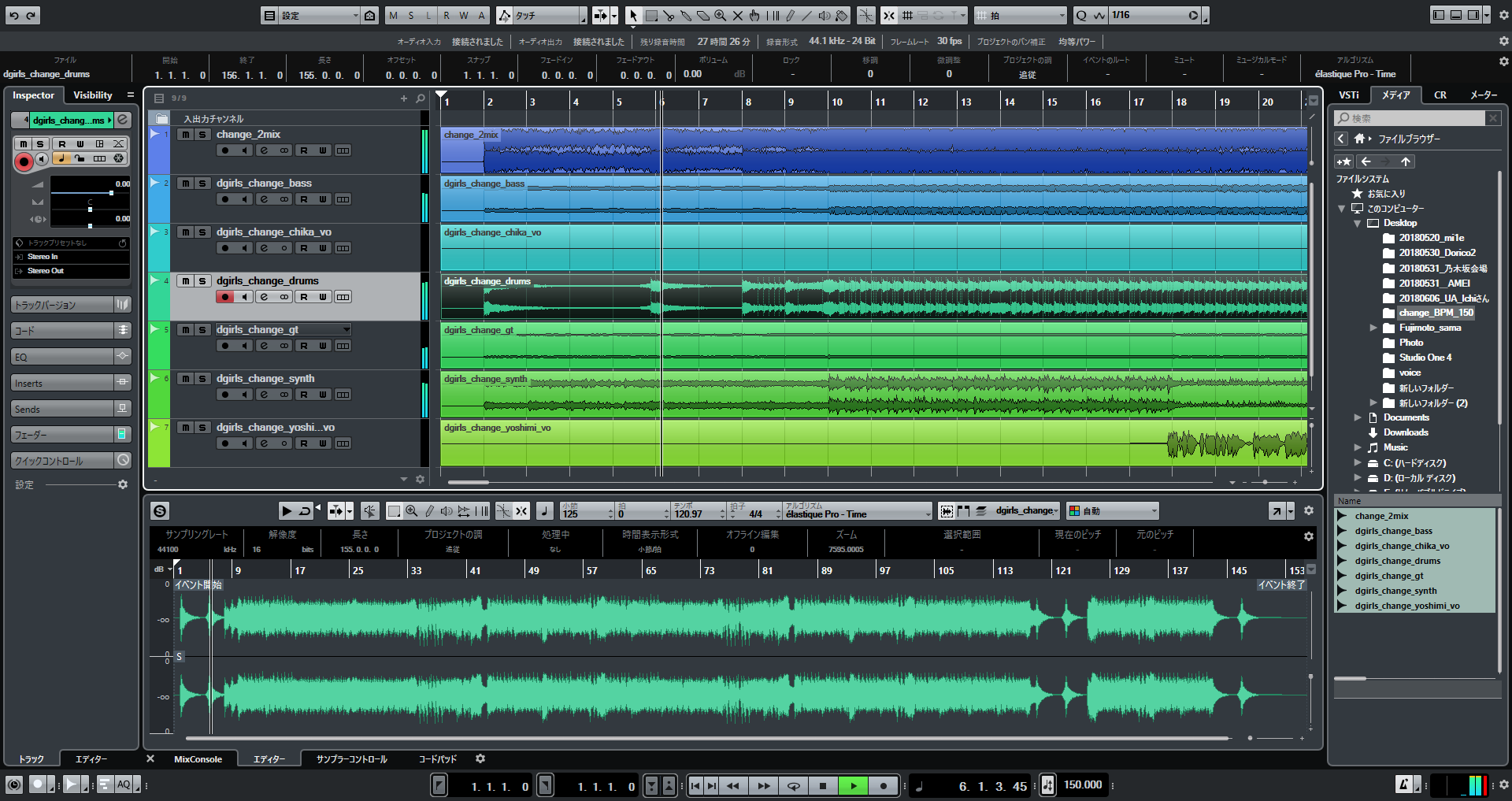Select the Range Selection tool

click(x=651, y=15)
